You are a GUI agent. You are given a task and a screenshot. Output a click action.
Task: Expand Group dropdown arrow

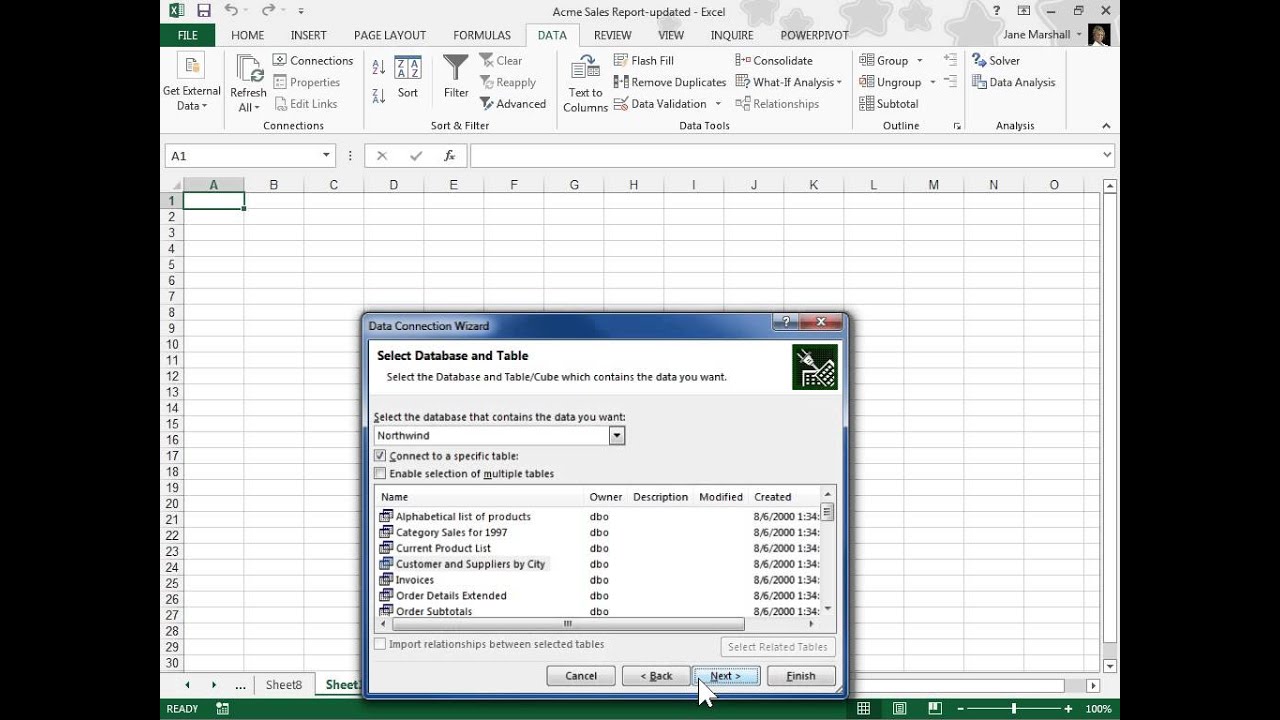pyautogui.click(x=919, y=61)
